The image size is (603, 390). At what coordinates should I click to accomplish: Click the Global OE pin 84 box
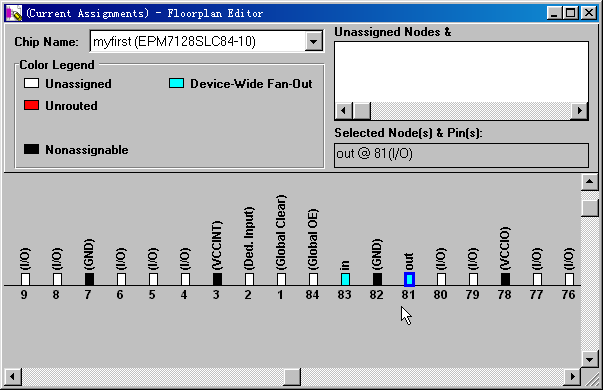coord(313,279)
